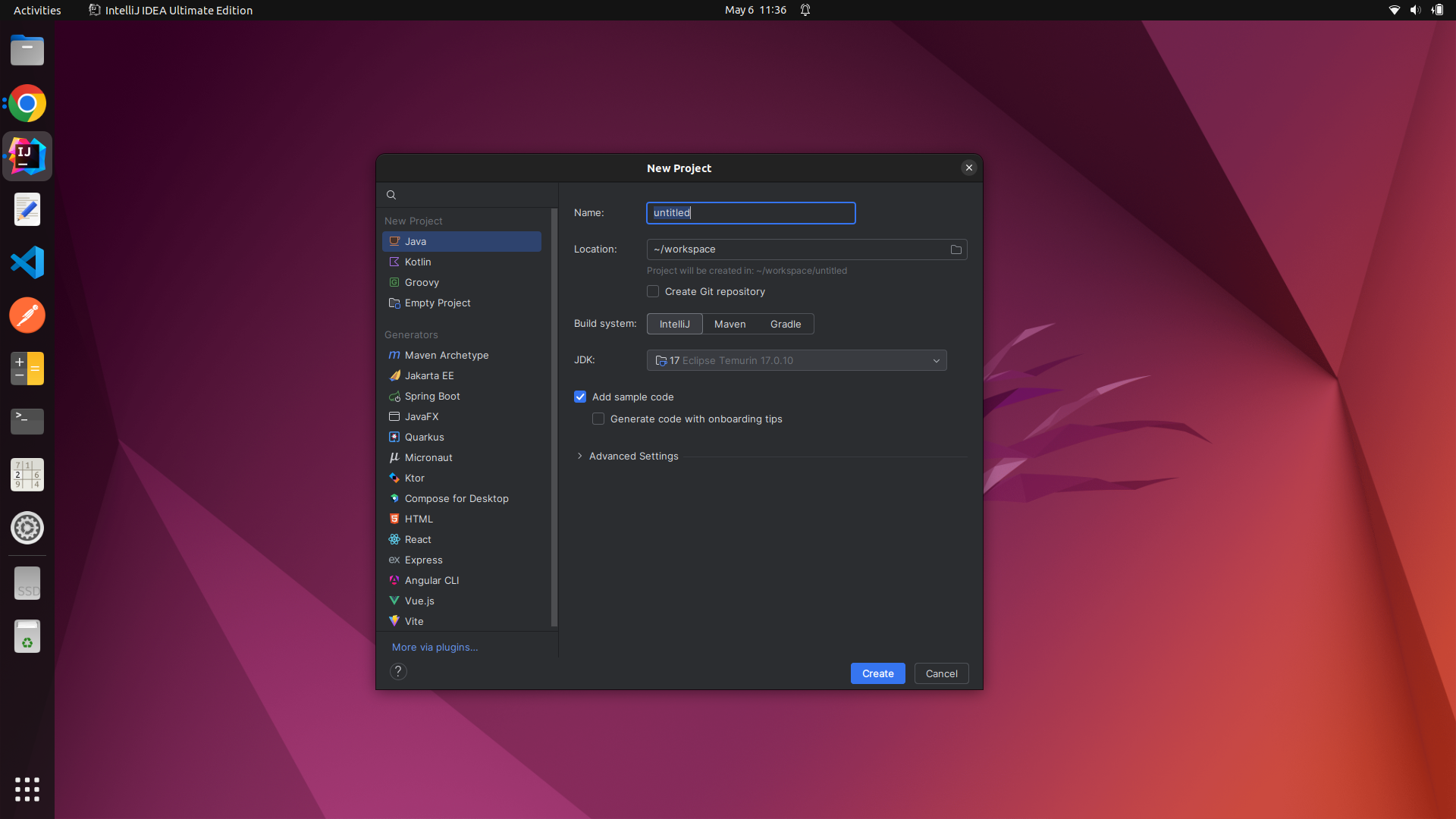
Task: Select the Spring Boot generator
Action: point(432,397)
